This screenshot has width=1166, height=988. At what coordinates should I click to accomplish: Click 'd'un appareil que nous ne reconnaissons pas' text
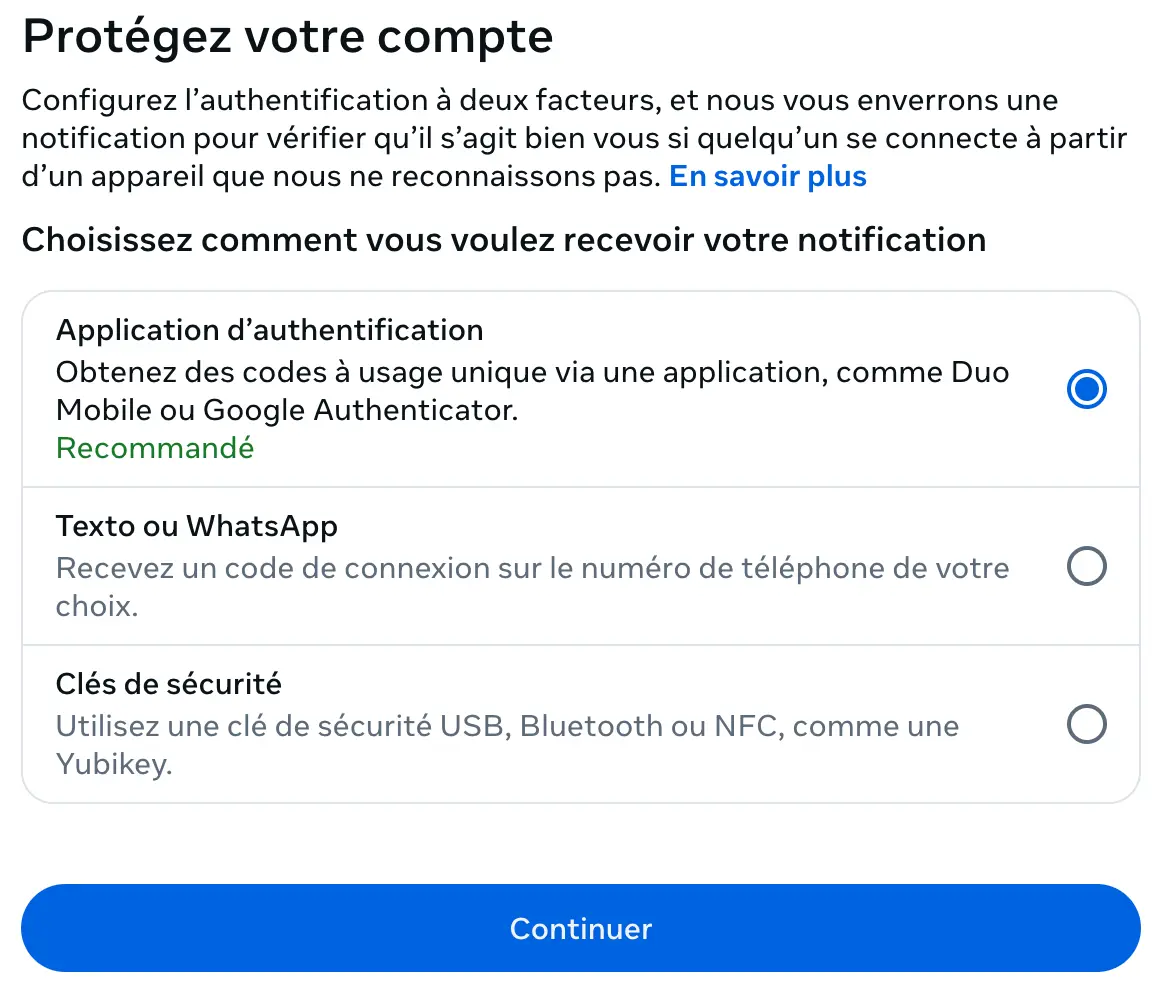[x=340, y=177]
